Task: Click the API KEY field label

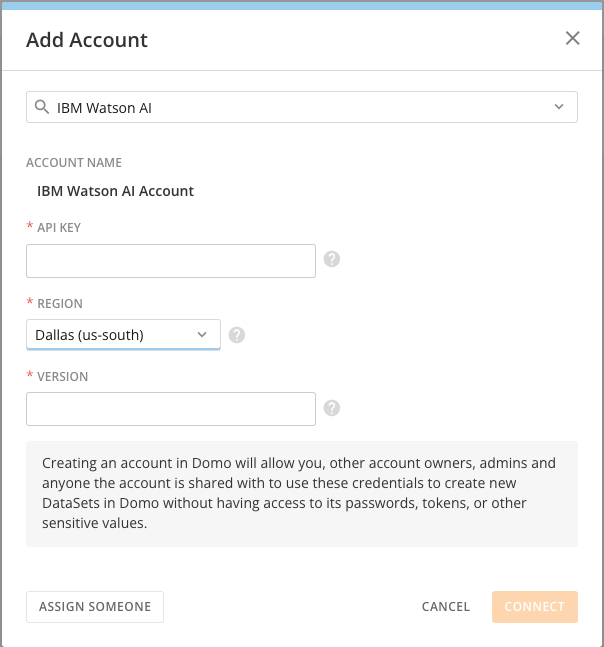Action: (x=59, y=228)
